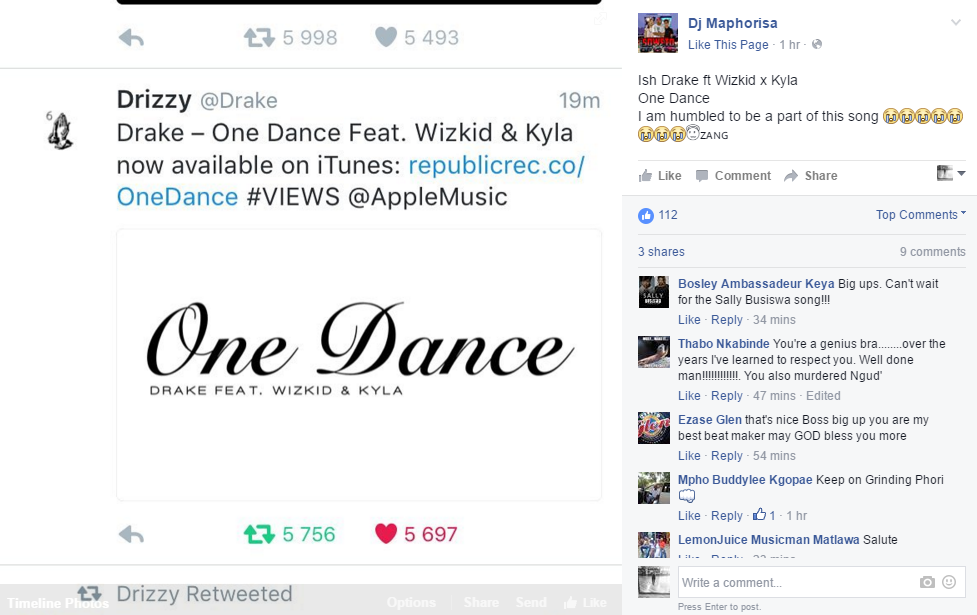
Task: Click Like This Page link
Action: [x=728, y=45]
